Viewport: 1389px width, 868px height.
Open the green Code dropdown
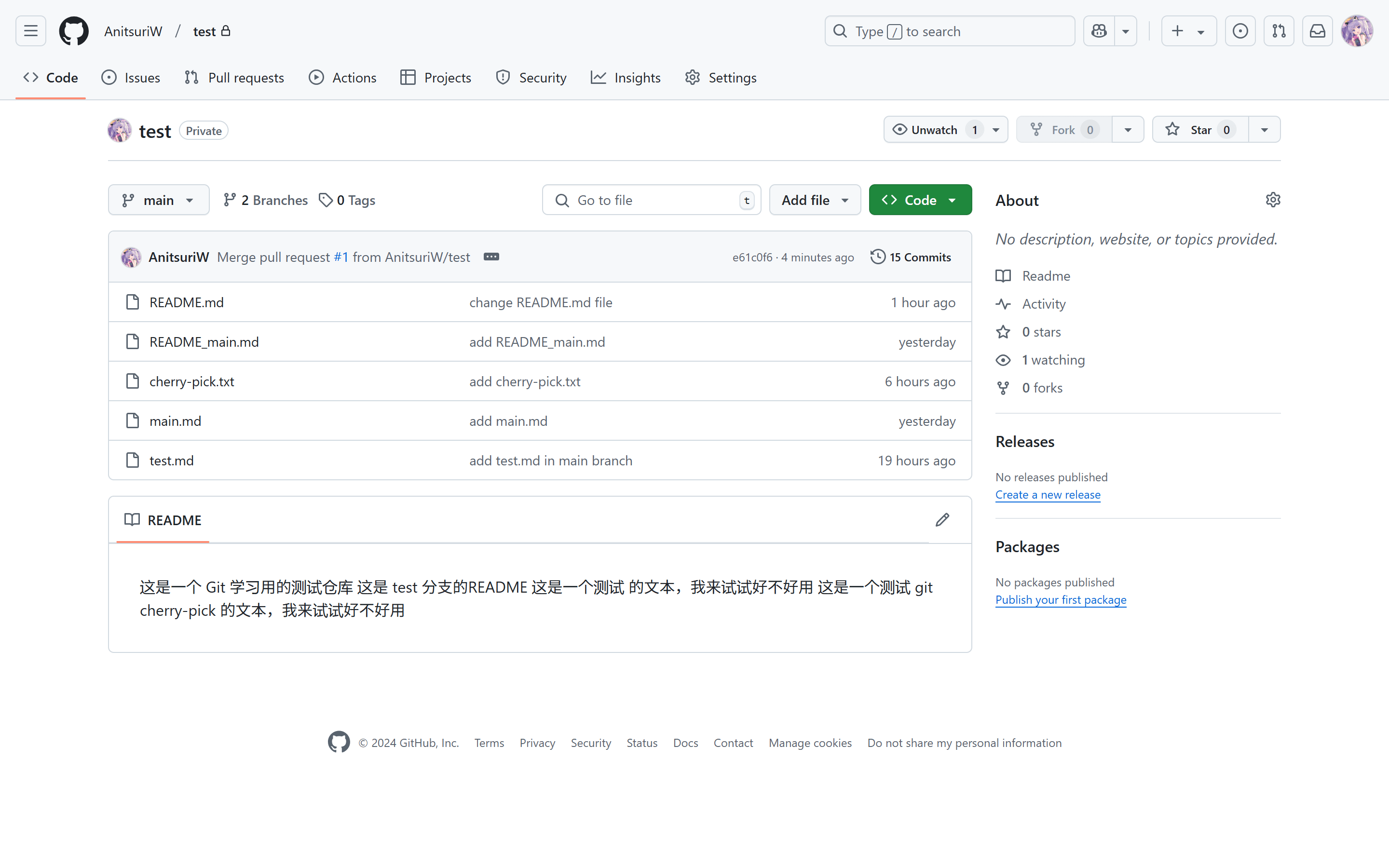click(x=920, y=200)
